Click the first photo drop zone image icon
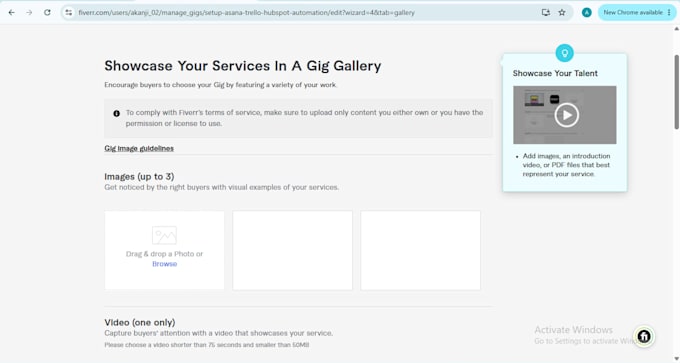The height and width of the screenshot is (363, 680). (x=164, y=235)
